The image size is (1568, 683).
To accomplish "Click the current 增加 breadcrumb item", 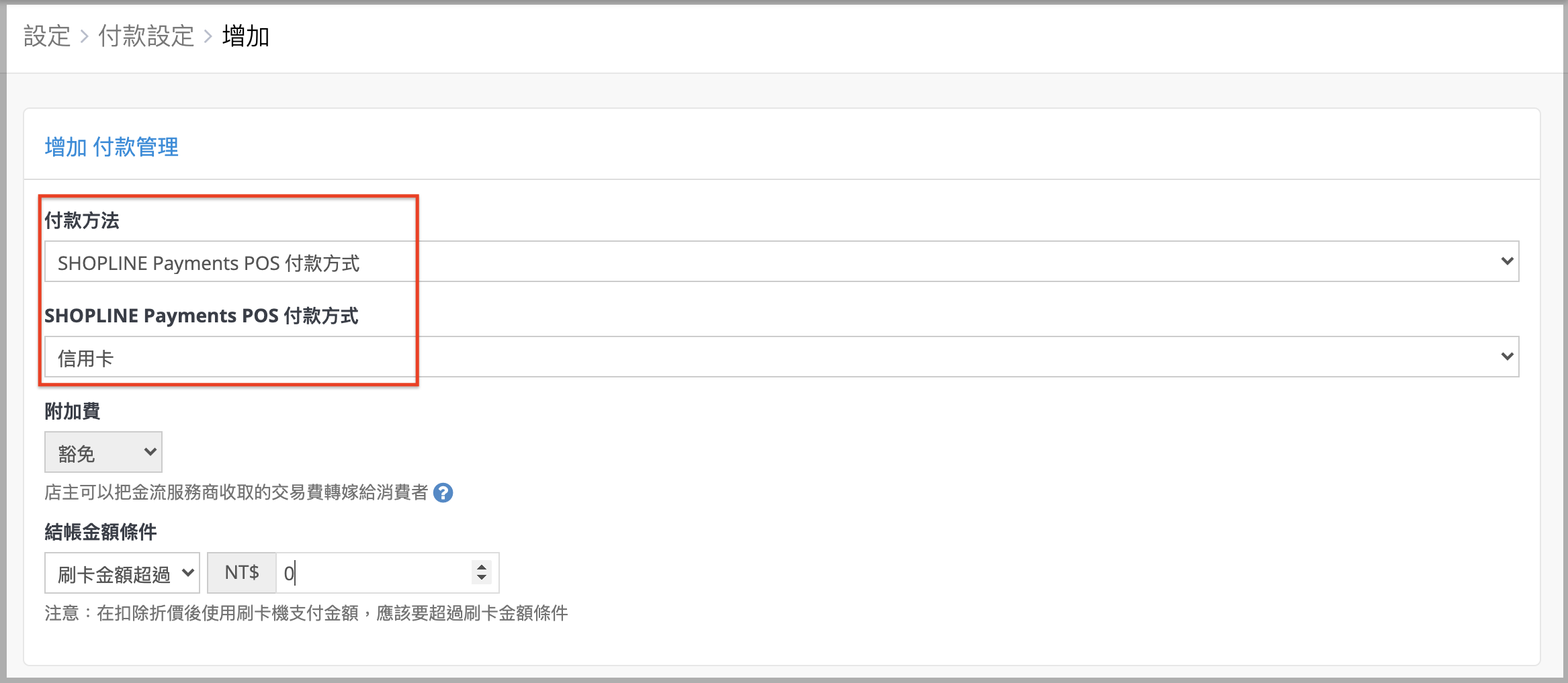I will point(246,36).
